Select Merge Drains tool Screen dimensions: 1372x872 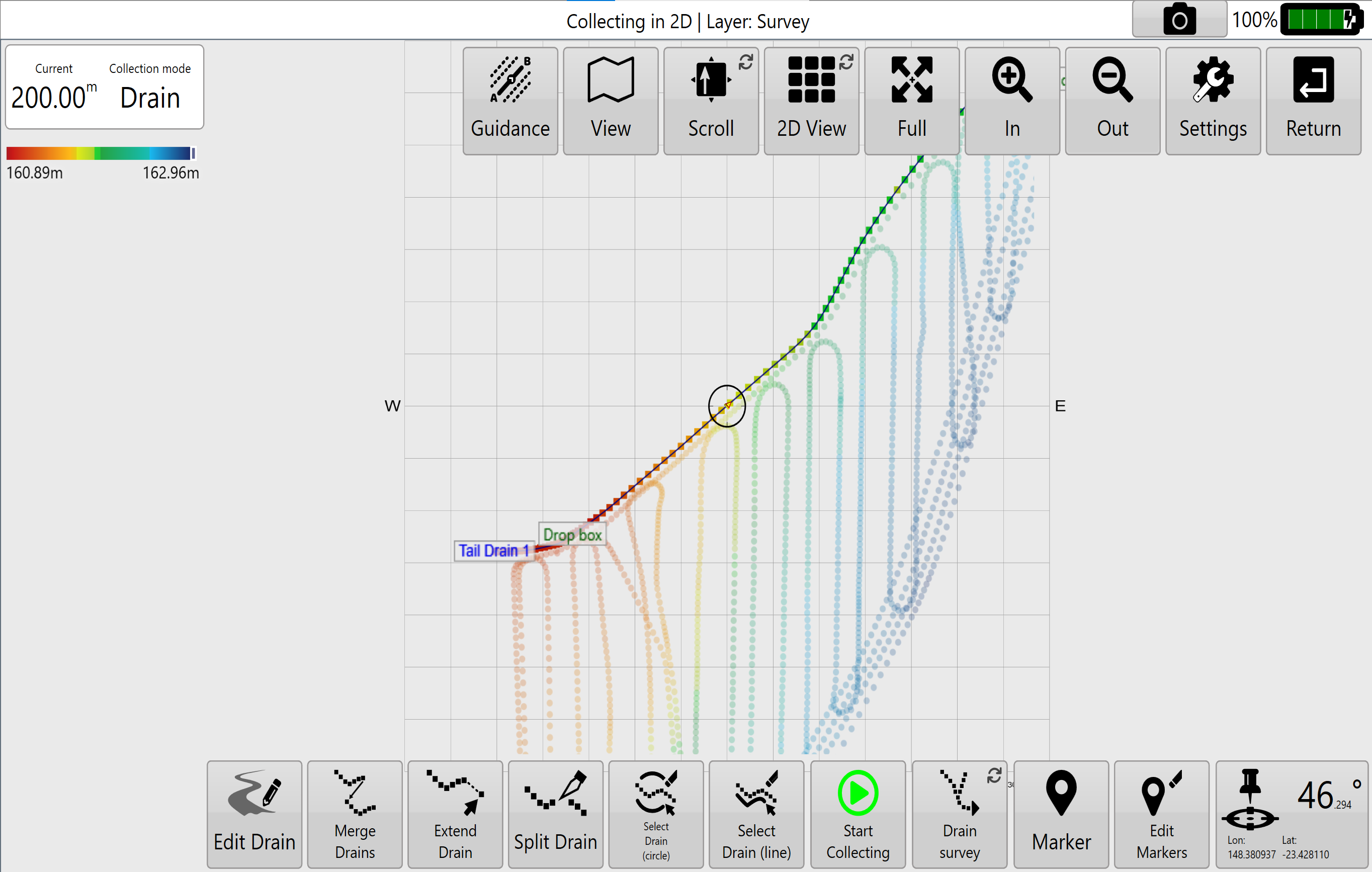tap(355, 814)
